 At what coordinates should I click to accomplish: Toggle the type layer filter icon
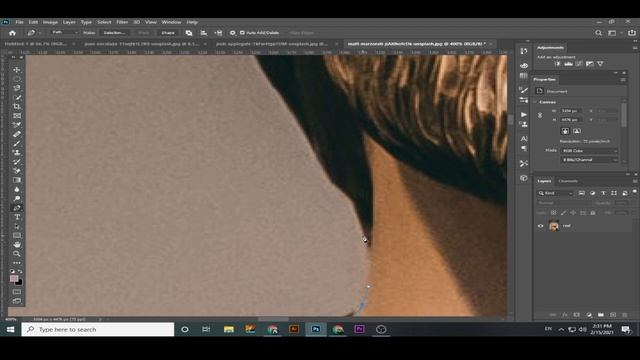[x=603, y=193]
